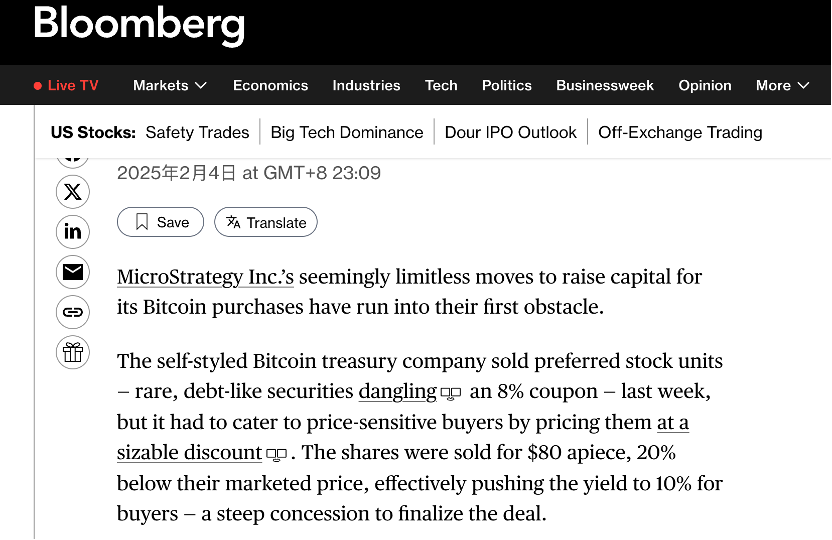Share article on X
The width and height of the screenshot is (832, 540).
pos(73,192)
